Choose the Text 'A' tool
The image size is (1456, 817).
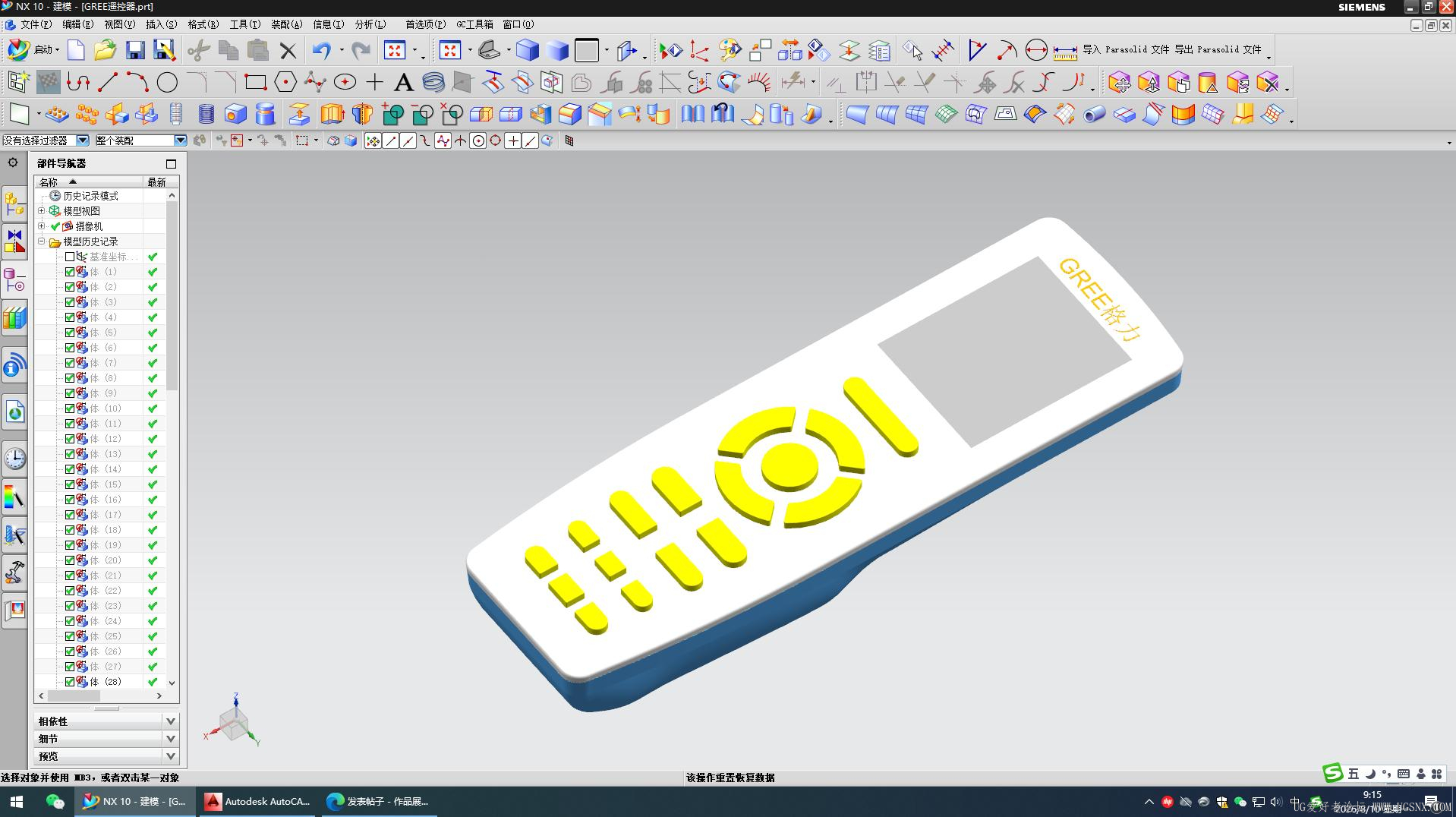coord(404,82)
